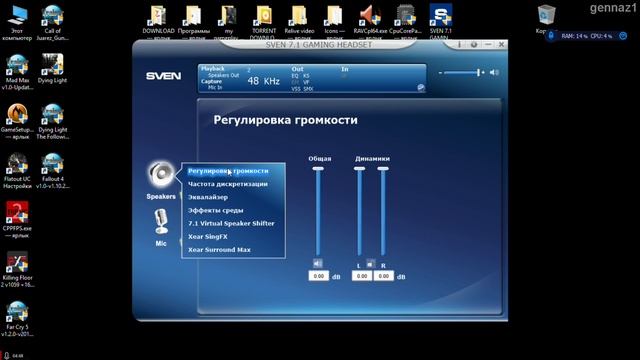Select the Mic device icon
This screenshot has width=640, height=360.
pos(161,222)
